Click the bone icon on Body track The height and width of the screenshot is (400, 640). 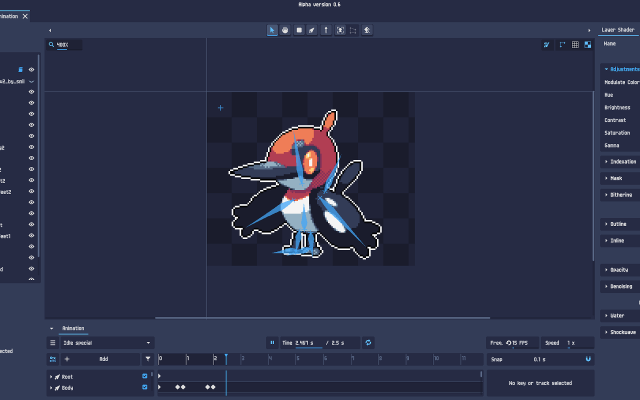pos(58,388)
